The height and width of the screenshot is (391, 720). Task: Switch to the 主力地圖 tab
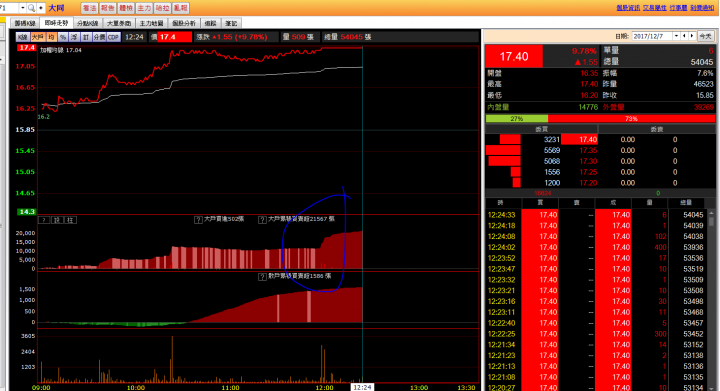pos(152,23)
